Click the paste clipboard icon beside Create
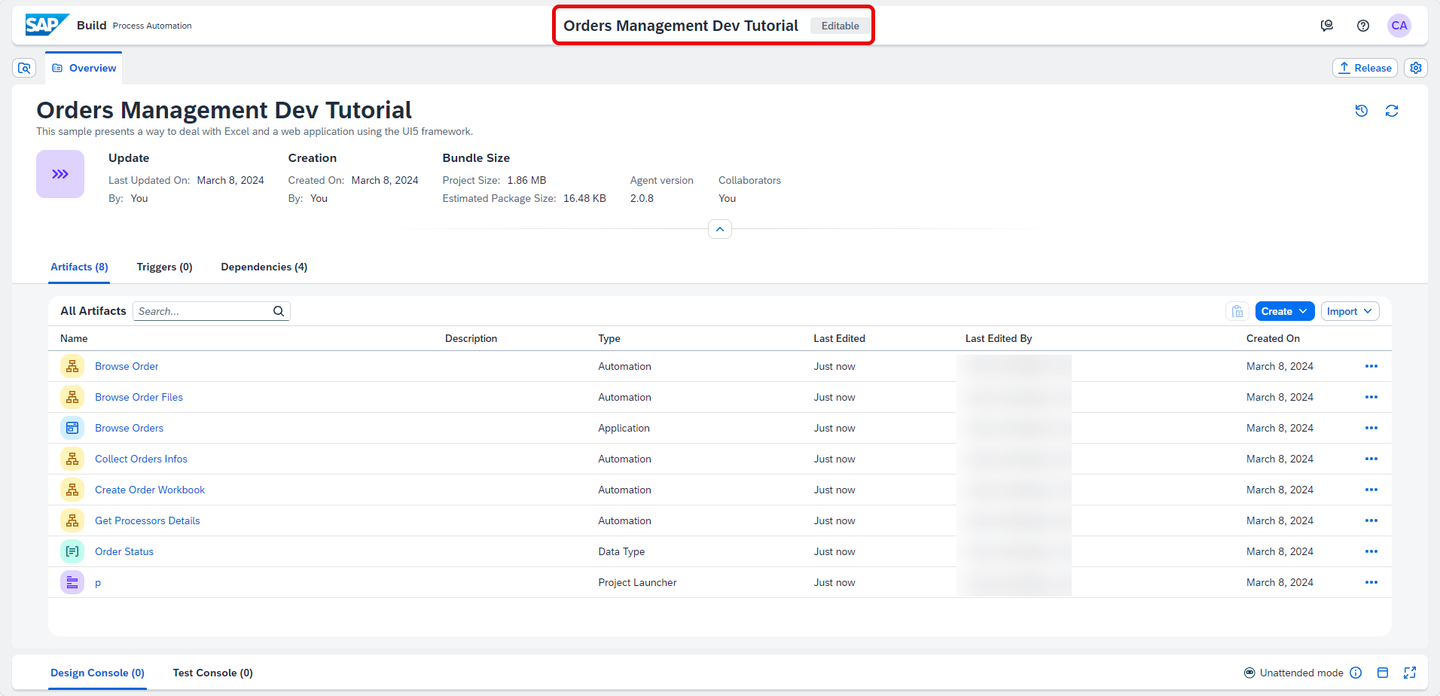This screenshot has height=696, width=1440. click(1237, 311)
